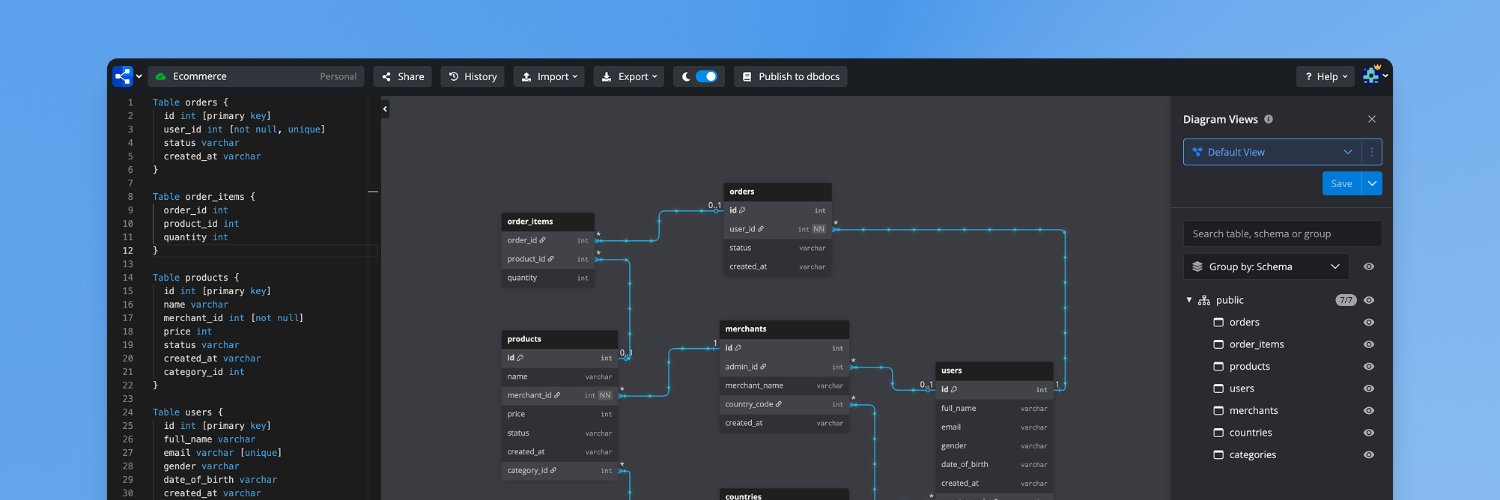
Task: Open the Help menu
Action: (x=1326, y=76)
